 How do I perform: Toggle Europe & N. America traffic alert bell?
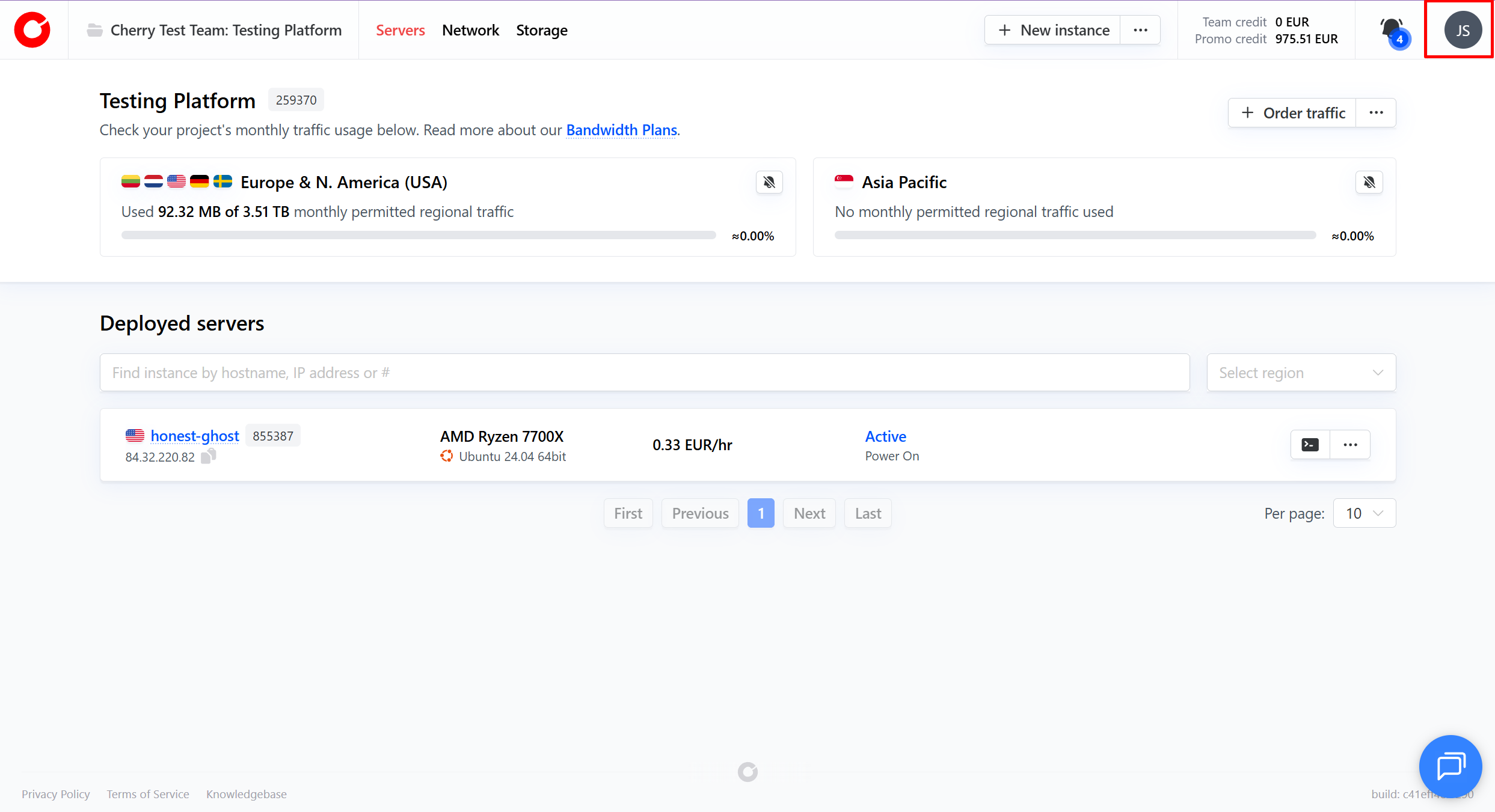(769, 182)
